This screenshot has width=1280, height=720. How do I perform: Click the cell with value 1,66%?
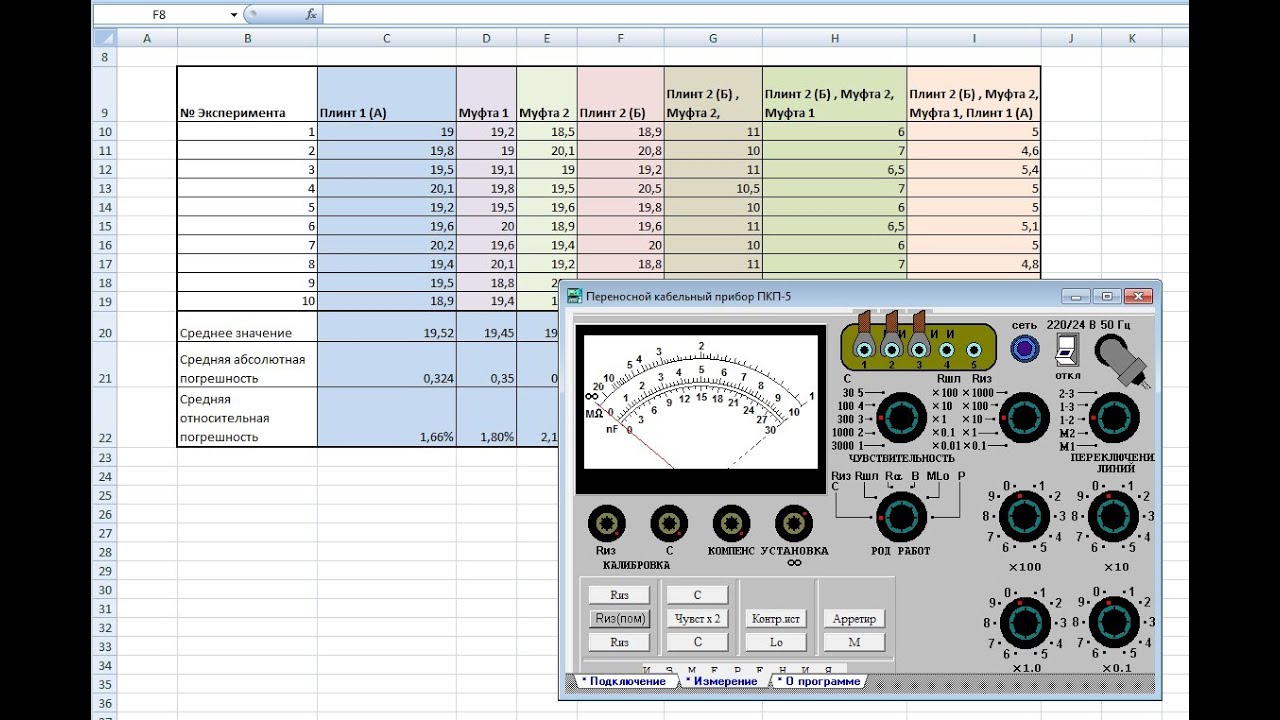point(387,418)
